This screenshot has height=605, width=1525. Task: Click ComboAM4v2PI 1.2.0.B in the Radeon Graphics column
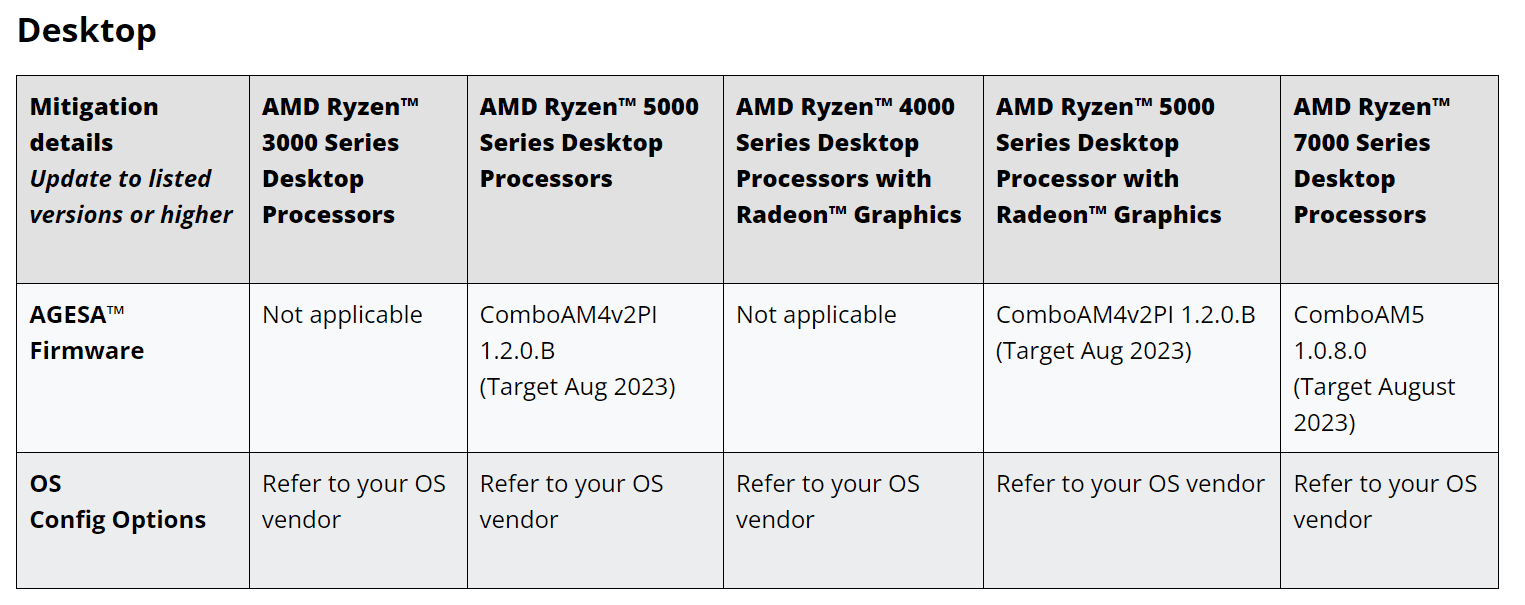(x=1125, y=315)
